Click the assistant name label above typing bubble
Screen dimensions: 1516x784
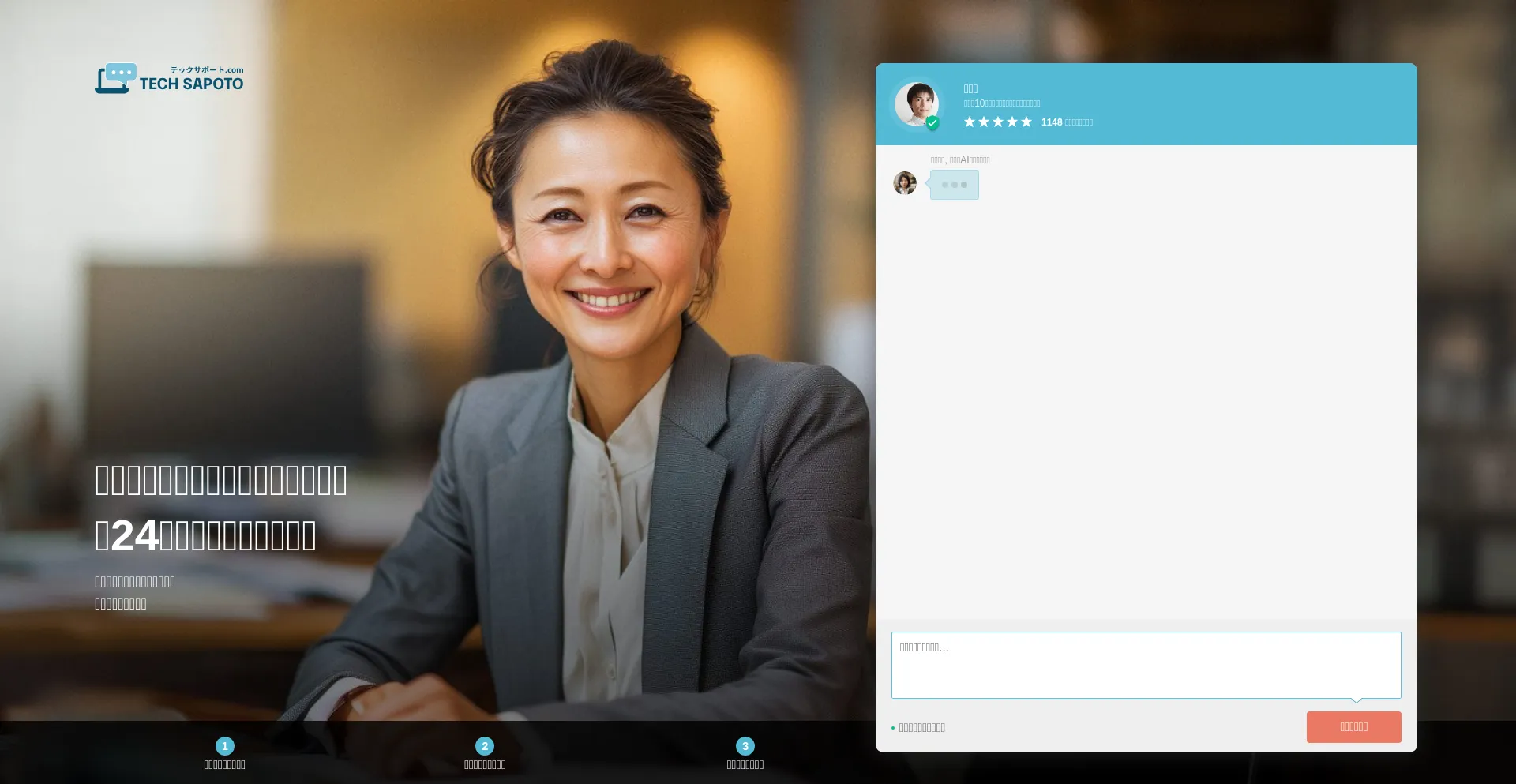(x=960, y=160)
